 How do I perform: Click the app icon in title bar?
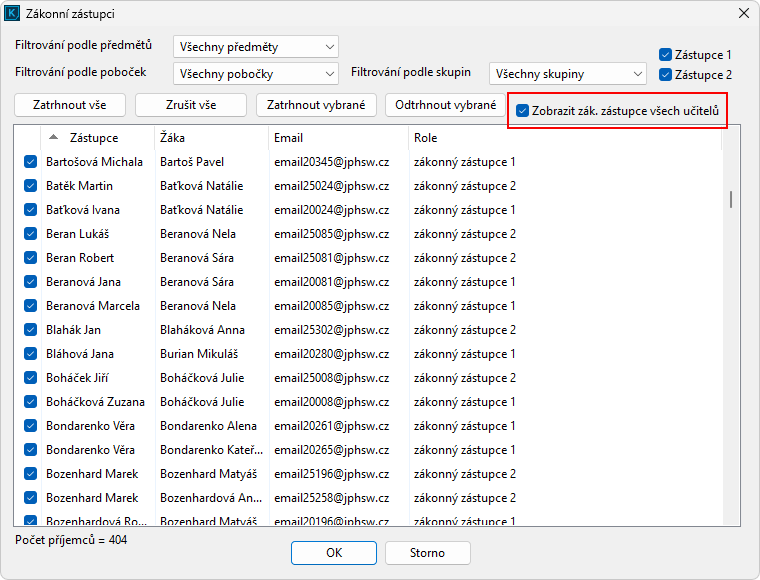[13, 13]
